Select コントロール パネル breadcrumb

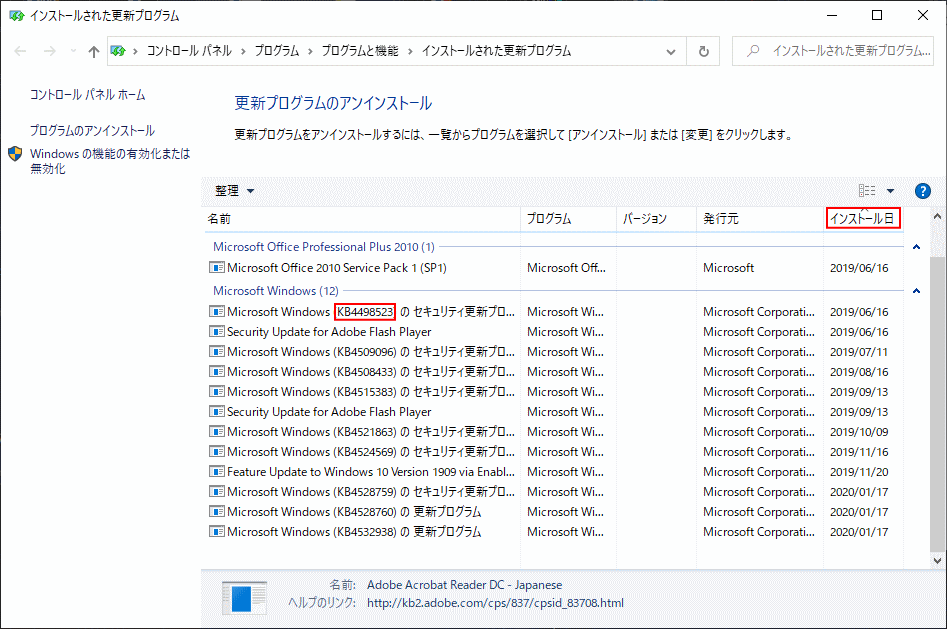189,51
